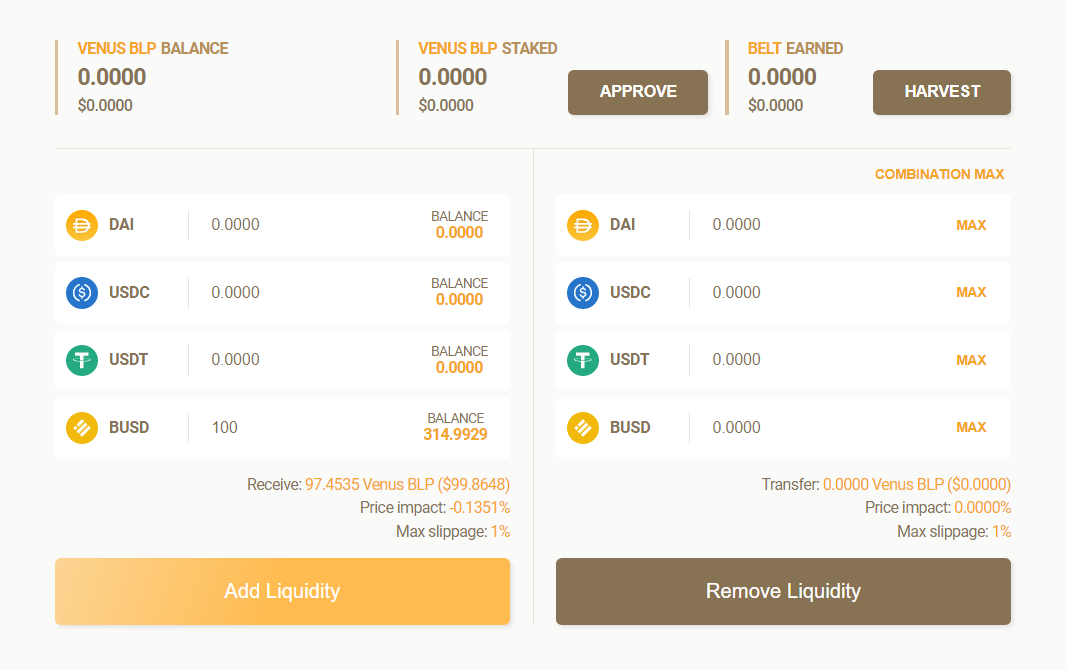Click the USDC icon in Remove Liquidity panel
The image size is (1069, 672).
pyautogui.click(x=583, y=293)
